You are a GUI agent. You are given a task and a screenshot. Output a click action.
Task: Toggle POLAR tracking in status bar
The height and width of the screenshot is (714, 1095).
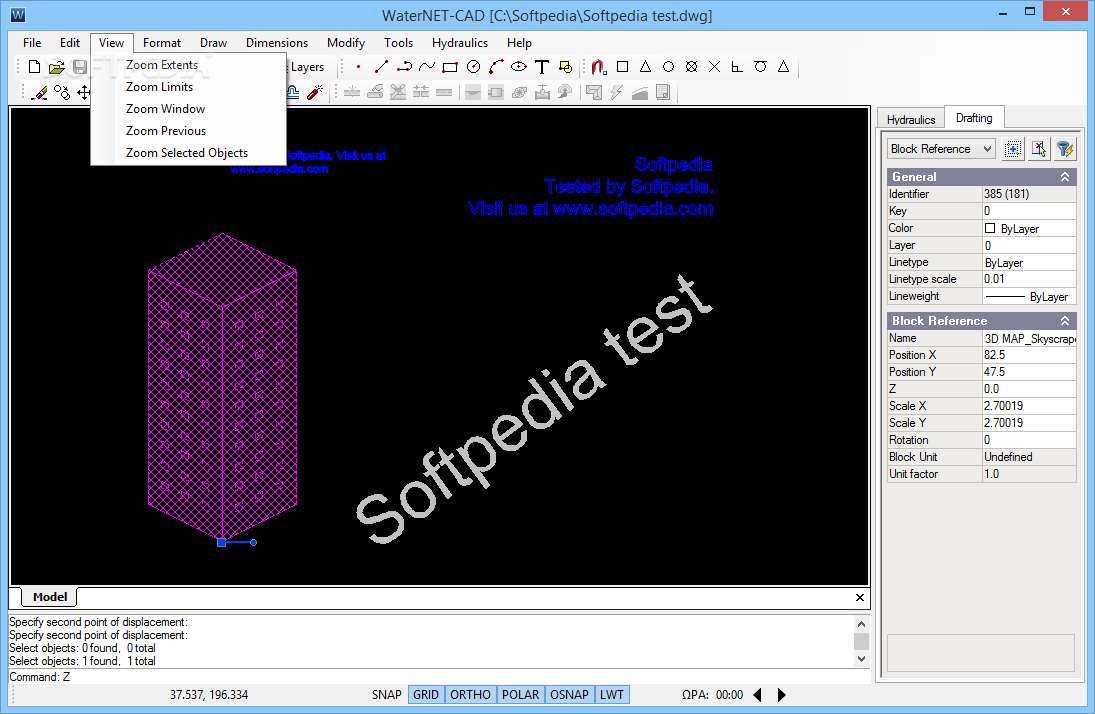pyautogui.click(x=520, y=694)
